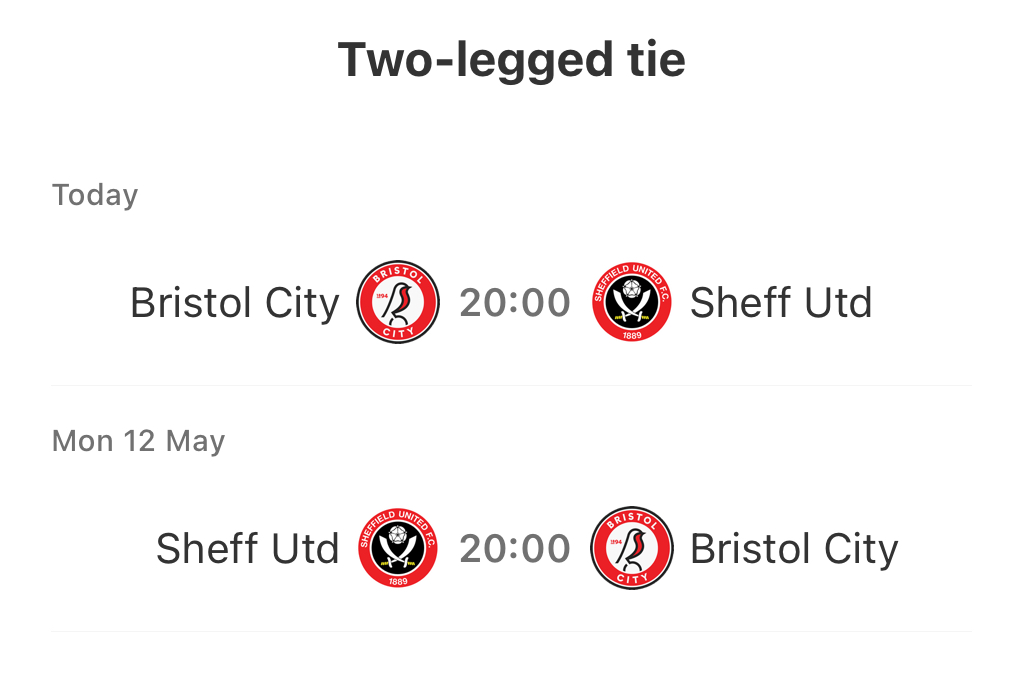Click Bristol City crest in today's match
Viewport: 1023px width, 674px height.
tap(398, 302)
